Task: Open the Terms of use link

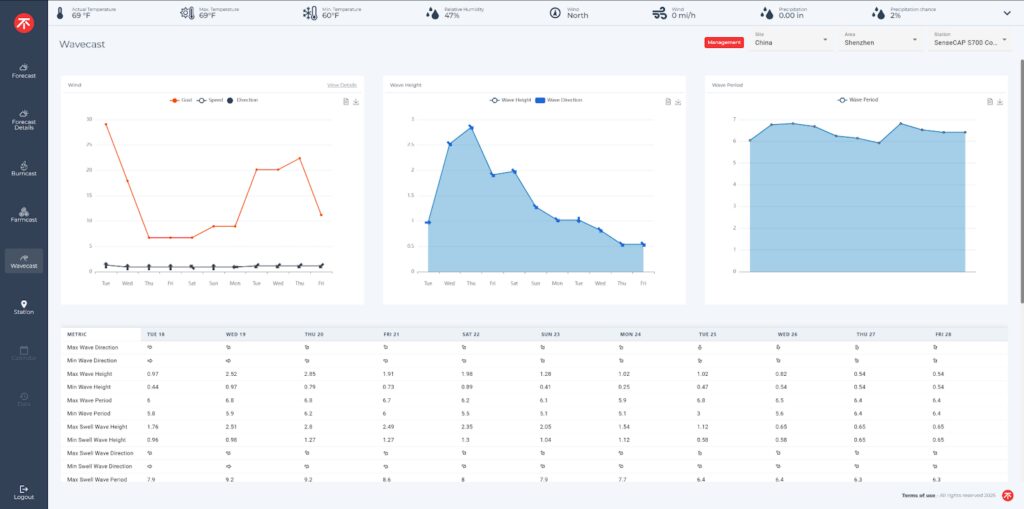Action: click(x=919, y=495)
